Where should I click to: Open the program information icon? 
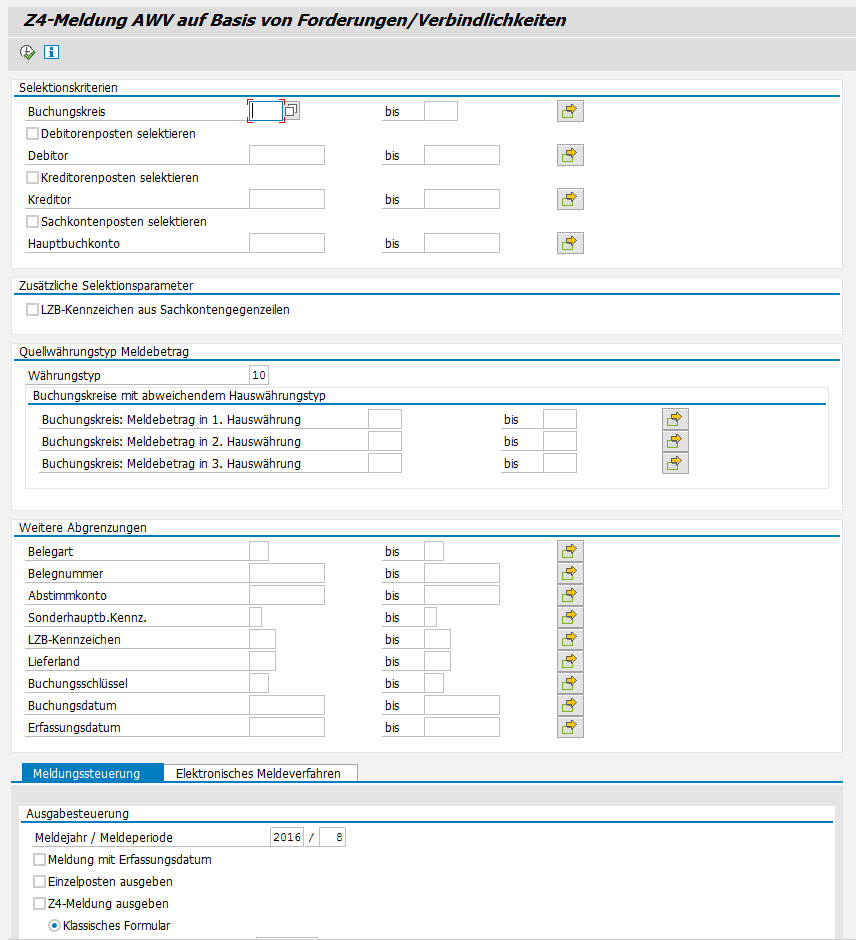pos(51,52)
